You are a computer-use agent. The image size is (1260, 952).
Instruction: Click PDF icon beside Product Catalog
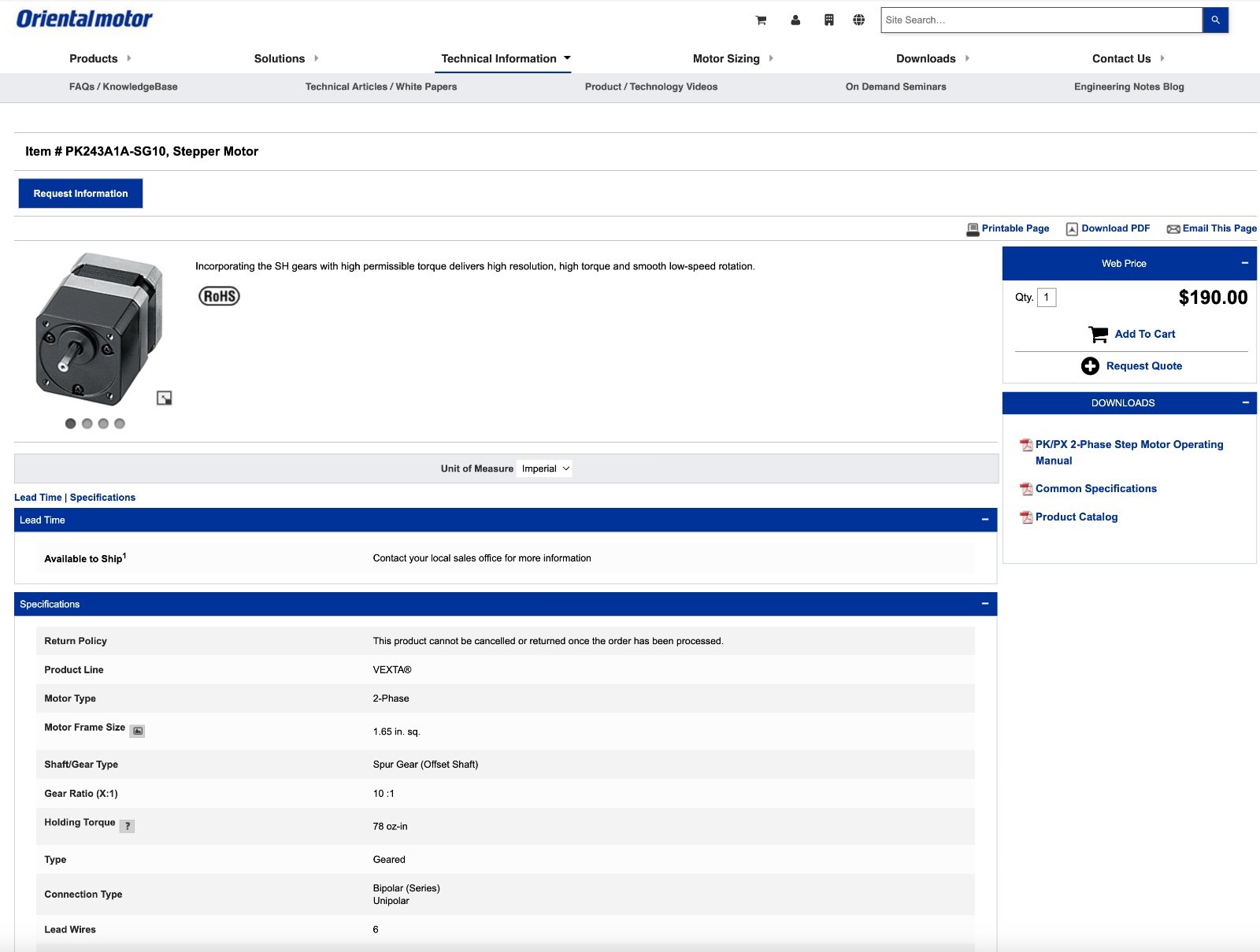pos(1026,517)
